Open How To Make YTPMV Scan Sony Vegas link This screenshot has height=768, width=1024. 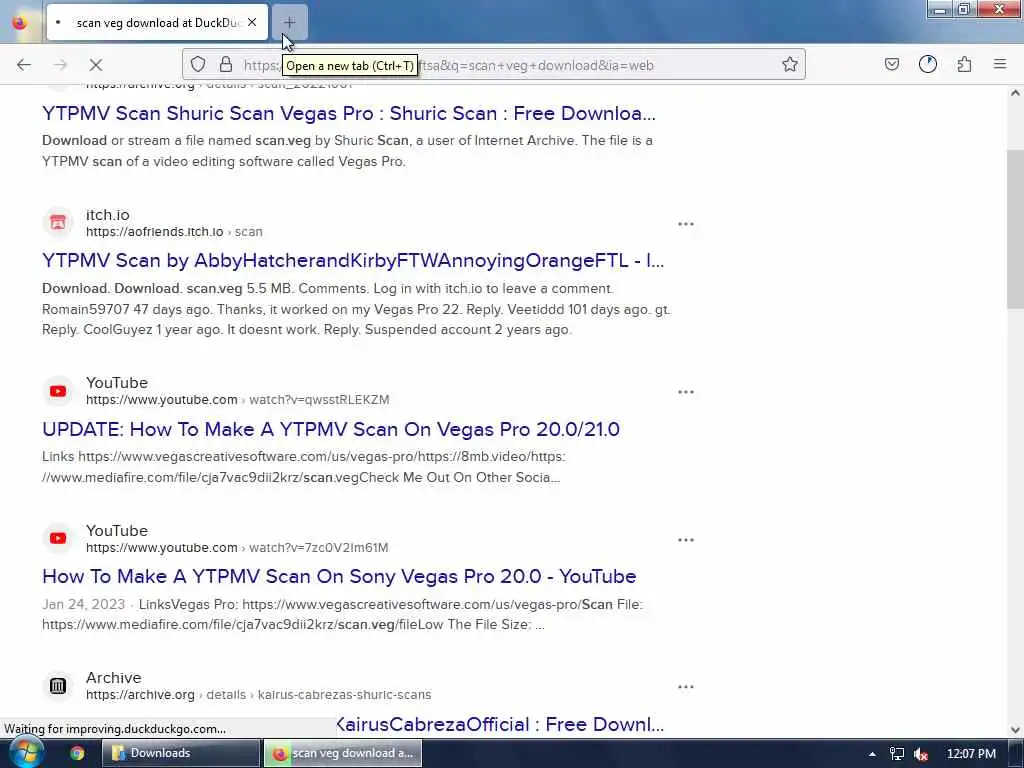339,577
